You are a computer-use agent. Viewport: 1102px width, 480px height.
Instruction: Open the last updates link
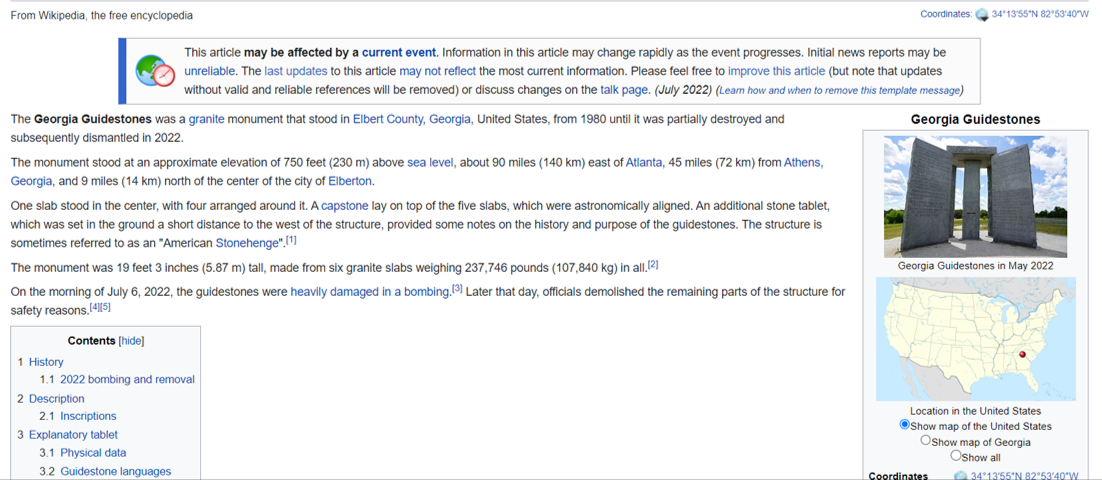coord(296,71)
